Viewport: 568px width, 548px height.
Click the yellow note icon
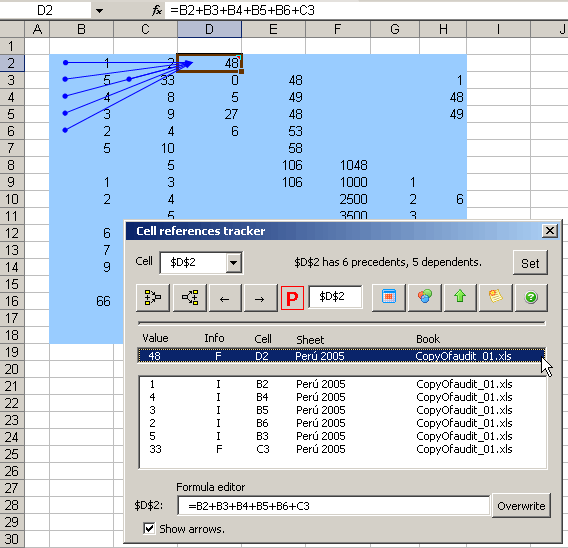click(x=496, y=297)
